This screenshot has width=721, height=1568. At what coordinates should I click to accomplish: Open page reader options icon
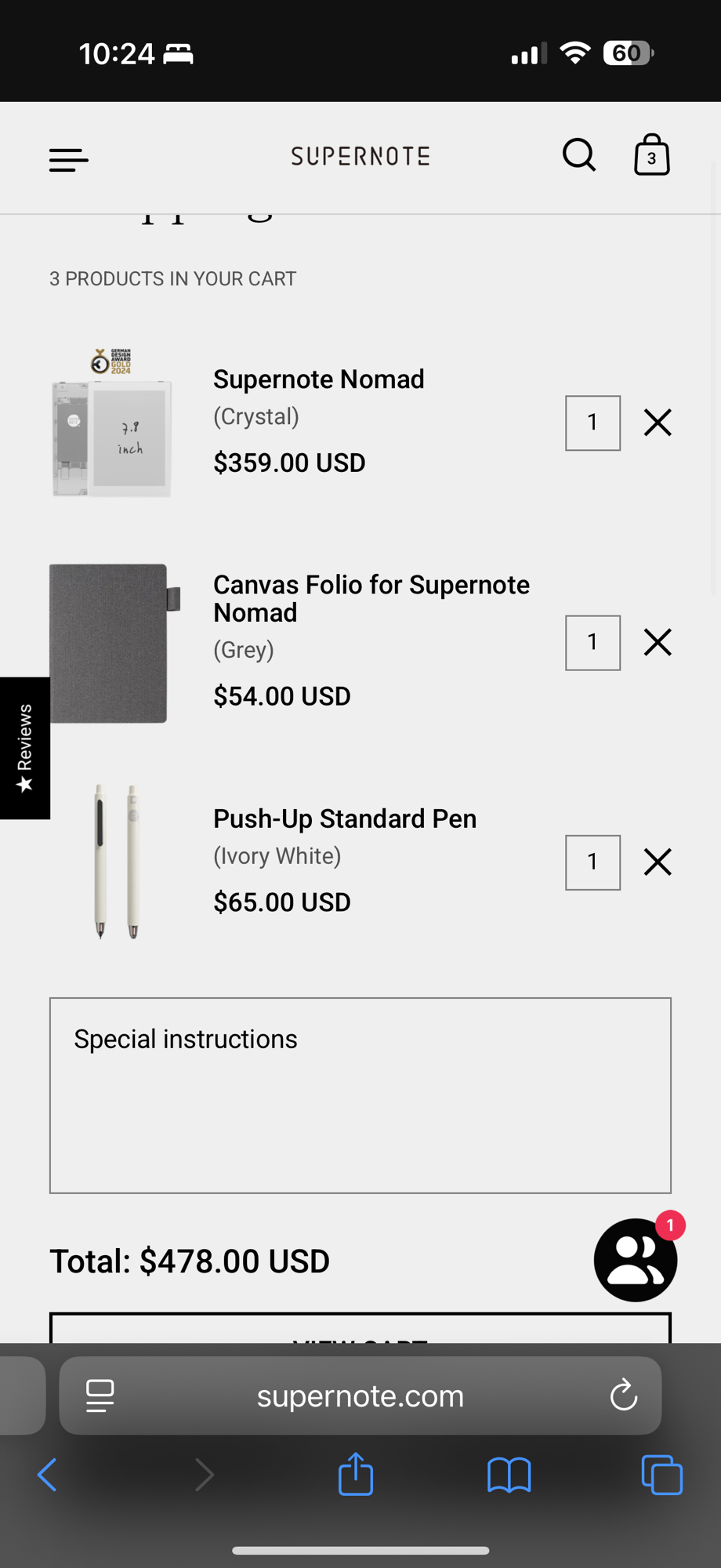(100, 1396)
